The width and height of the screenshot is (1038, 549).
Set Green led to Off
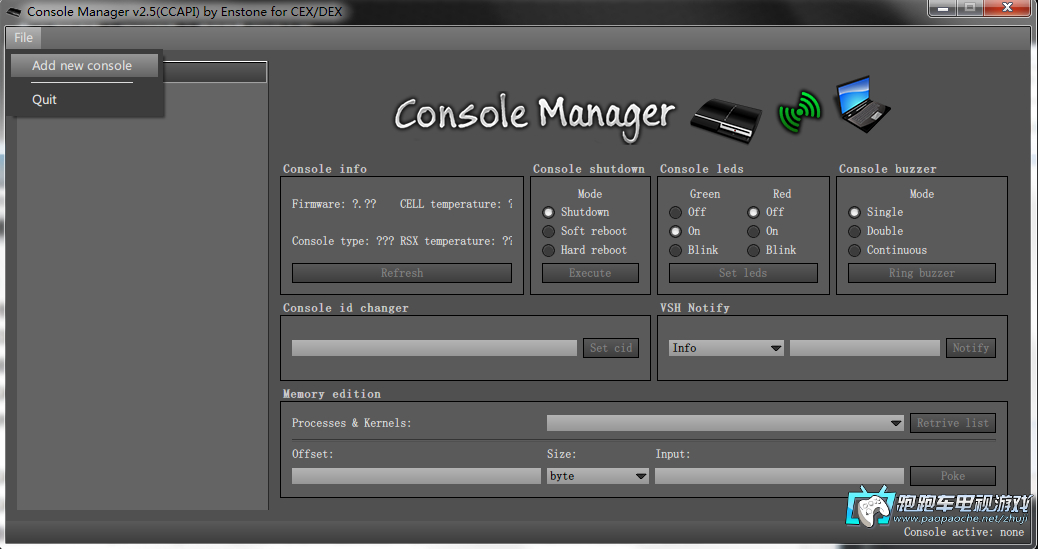pyautogui.click(x=675, y=213)
